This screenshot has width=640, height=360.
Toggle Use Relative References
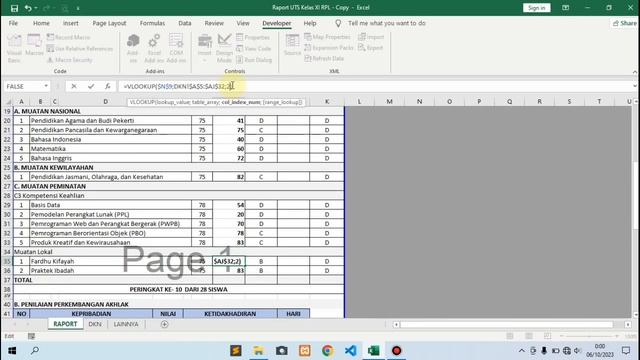tap(80, 49)
